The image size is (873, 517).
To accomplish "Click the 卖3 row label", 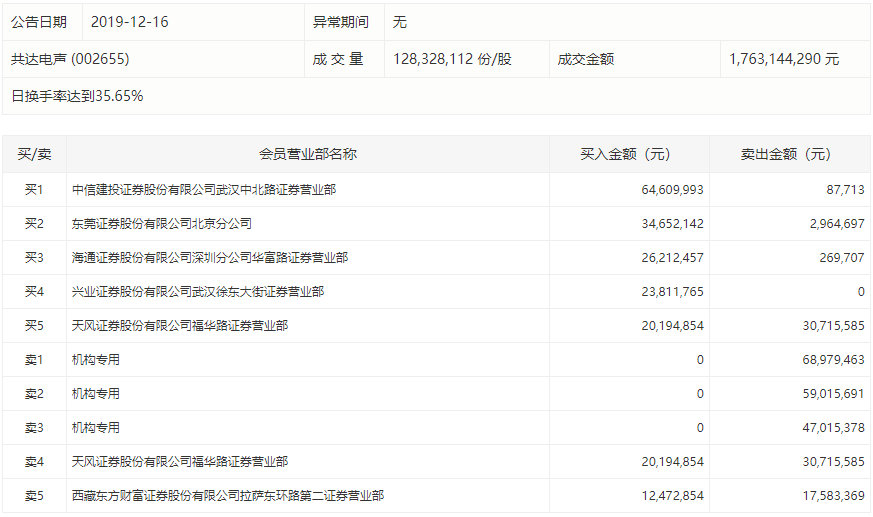I will [x=34, y=428].
